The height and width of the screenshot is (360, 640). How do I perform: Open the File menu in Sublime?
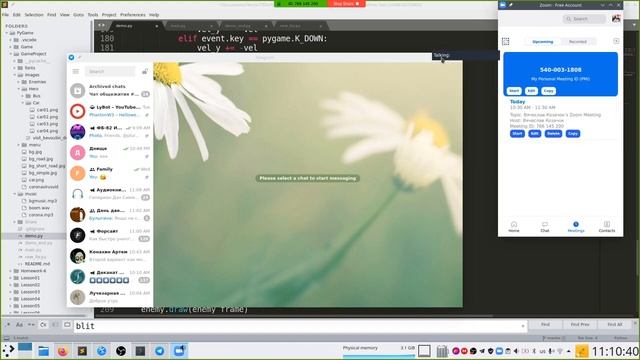coord(5,15)
